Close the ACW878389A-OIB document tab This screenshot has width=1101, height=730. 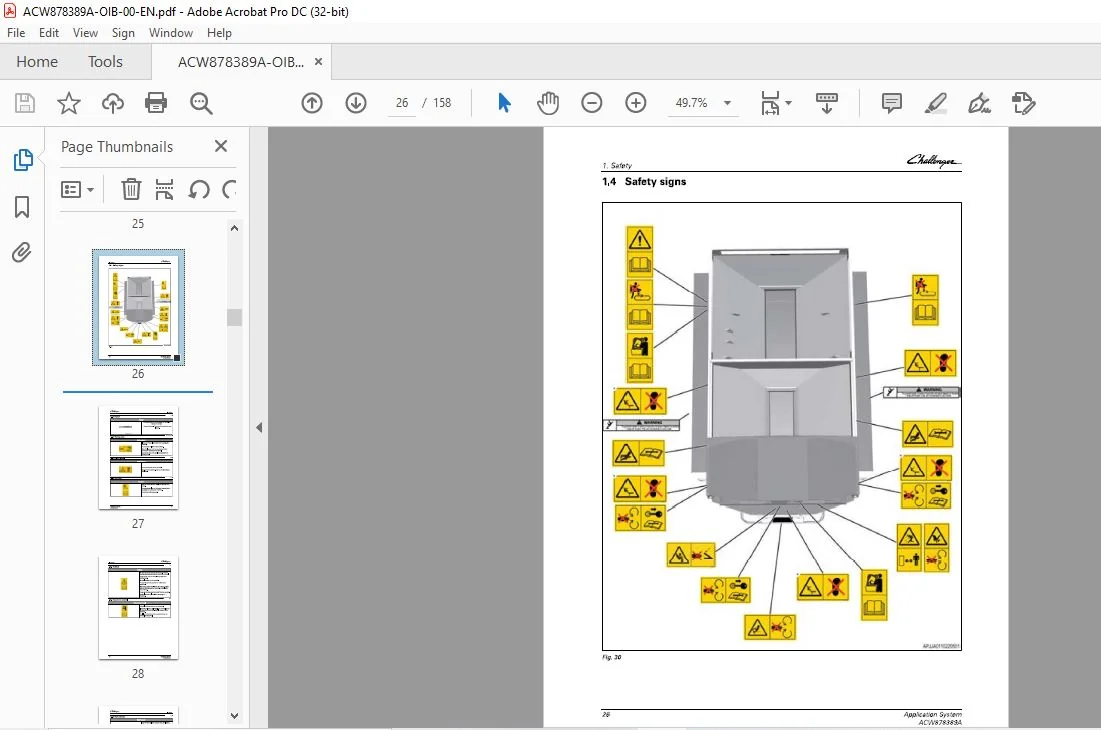tap(318, 62)
